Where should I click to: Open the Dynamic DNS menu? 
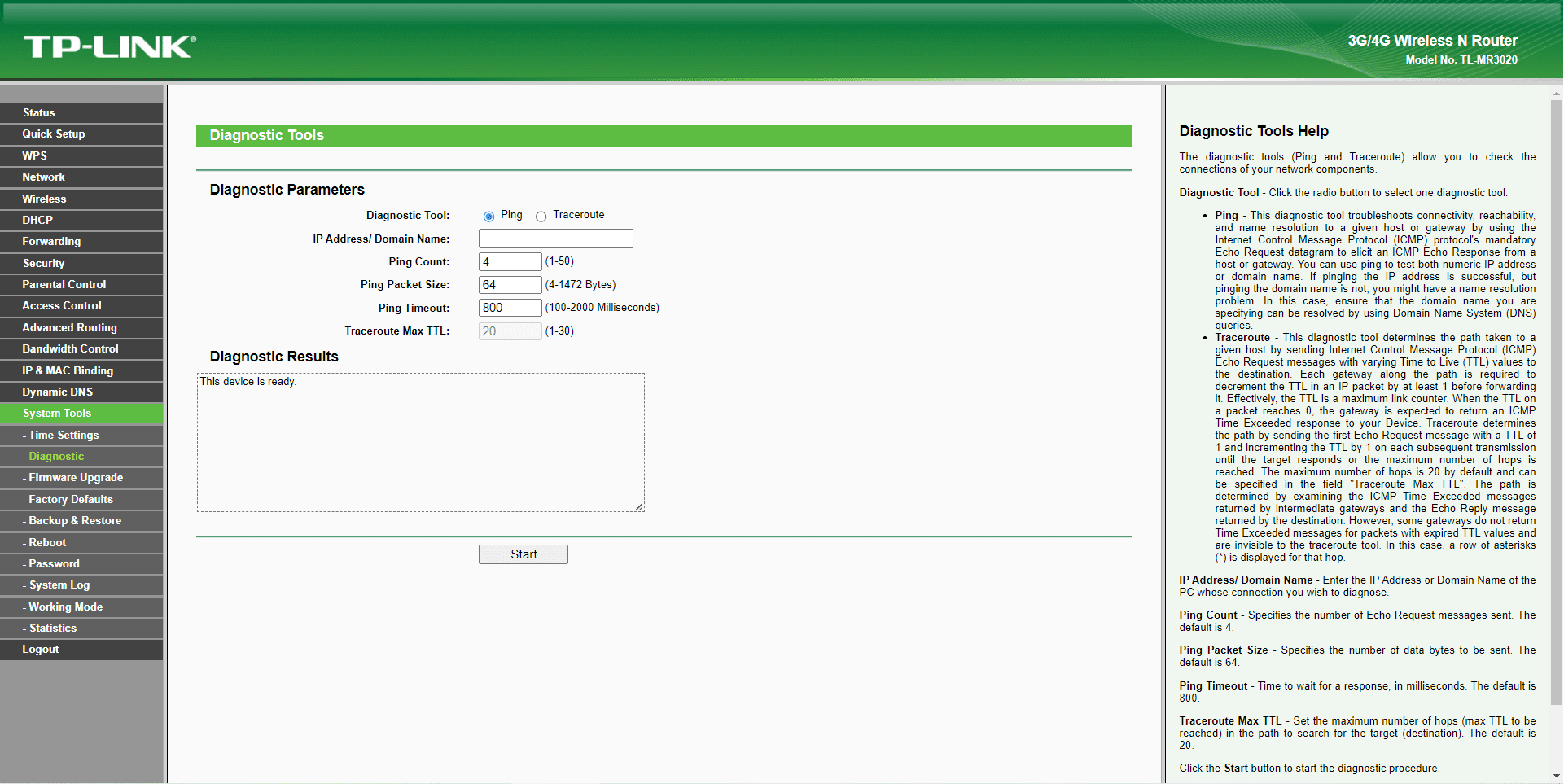[x=81, y=392]
